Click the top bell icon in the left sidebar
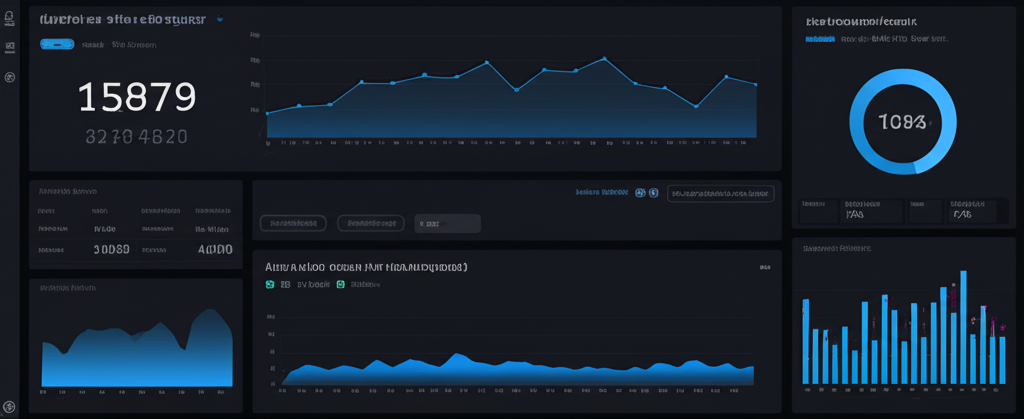 [x=10, y=20]
